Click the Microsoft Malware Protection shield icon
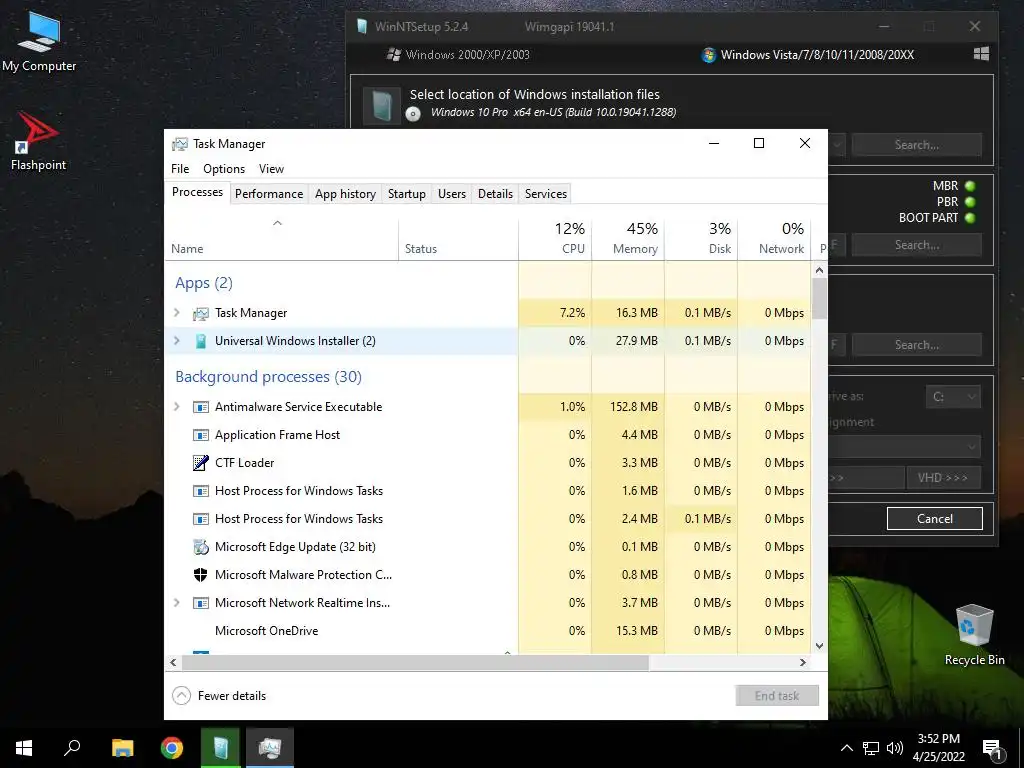1024x768 pixels. (x=200, y=575)
